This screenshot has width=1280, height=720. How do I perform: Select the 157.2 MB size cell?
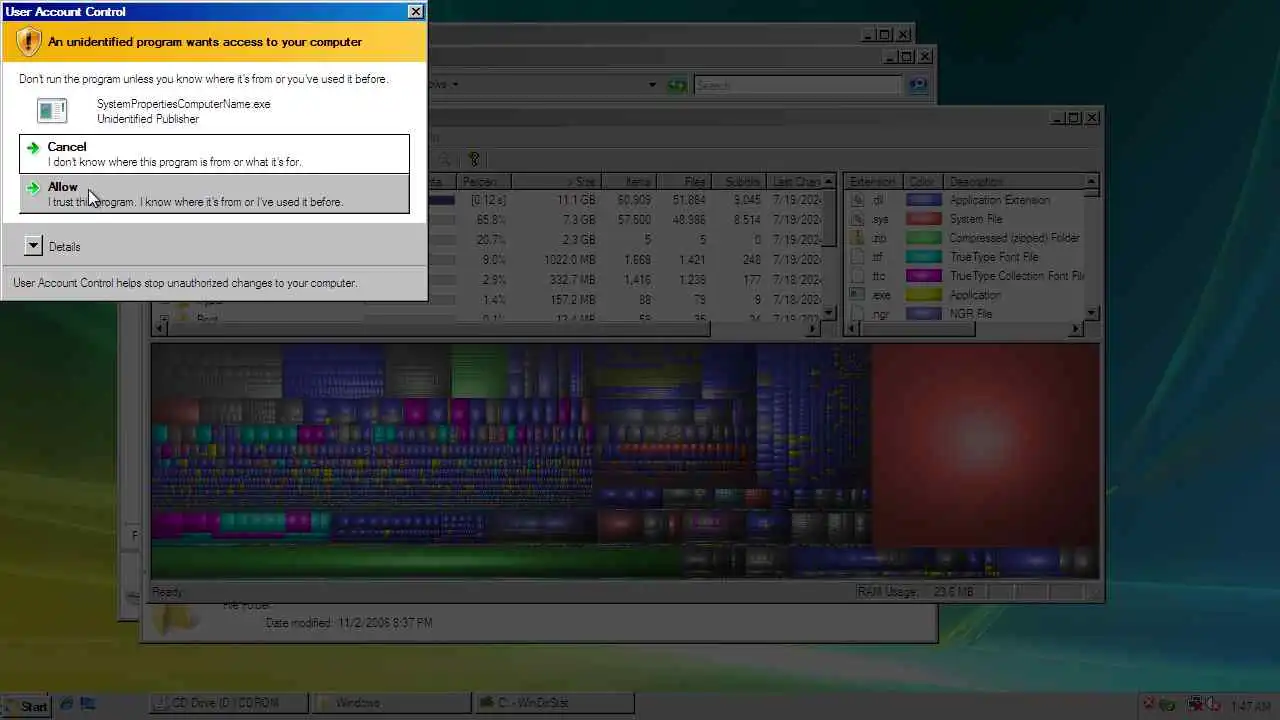572,299
